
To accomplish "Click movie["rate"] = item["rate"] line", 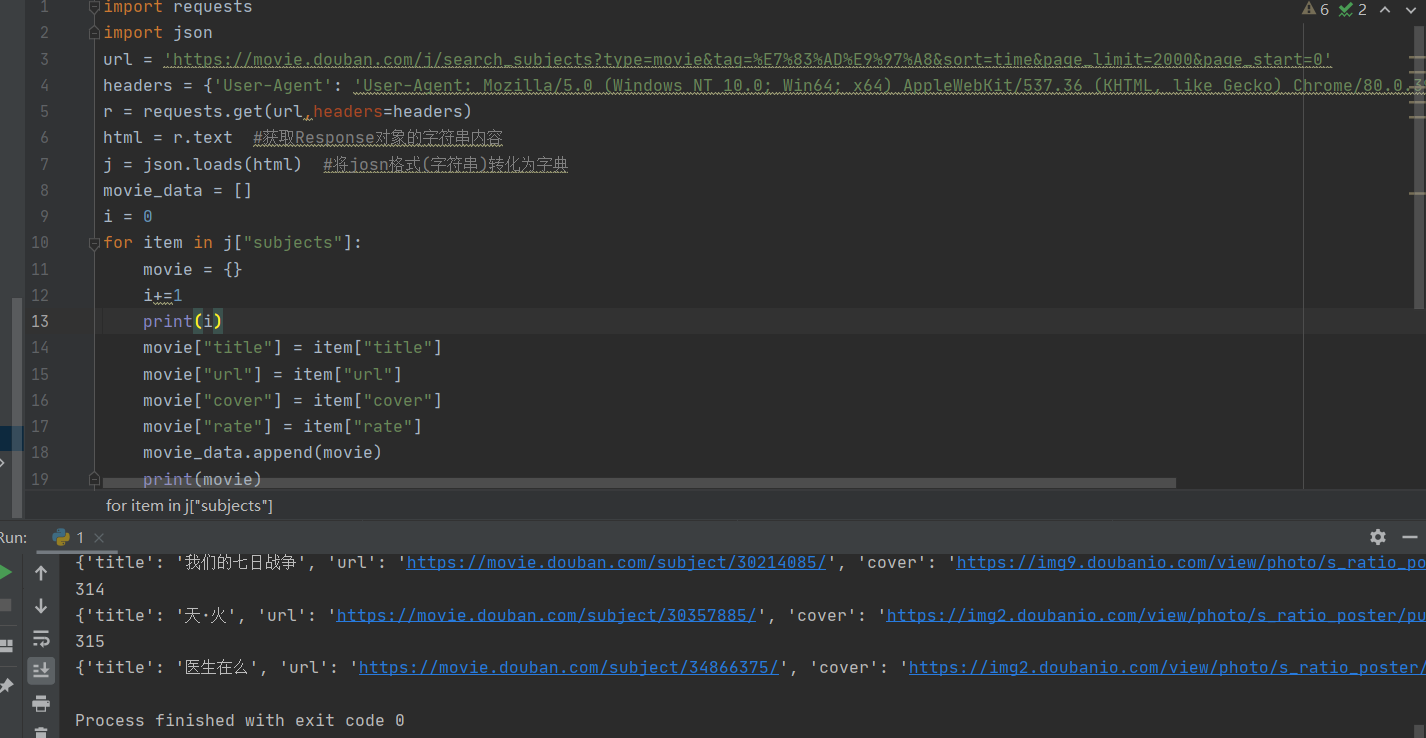I will [282, 426].
